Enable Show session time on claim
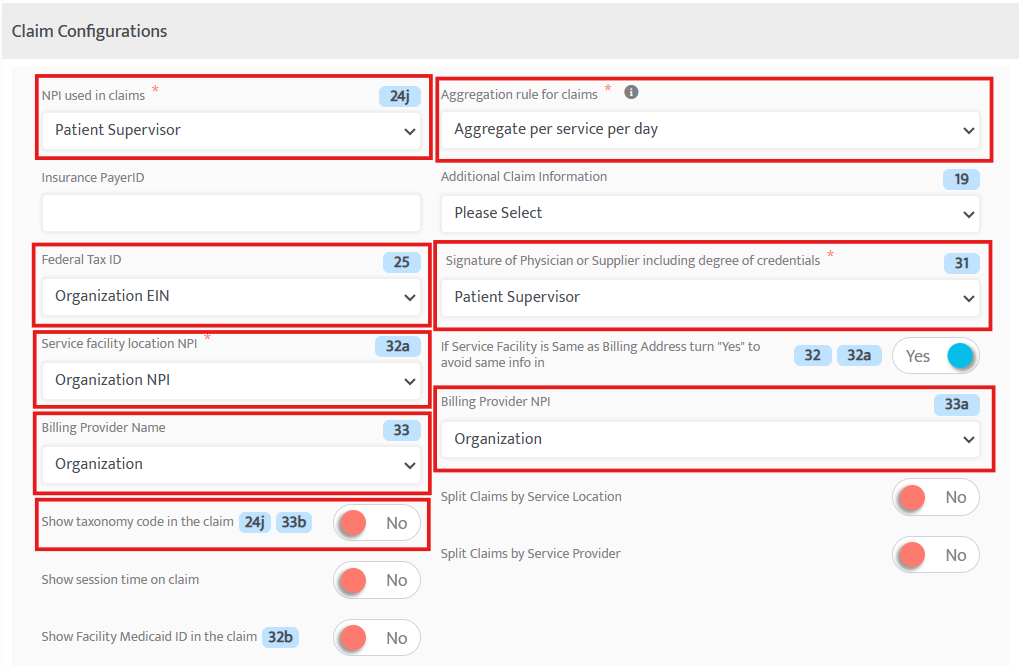This screenshot has height=666, width=1022. [377, 580]
